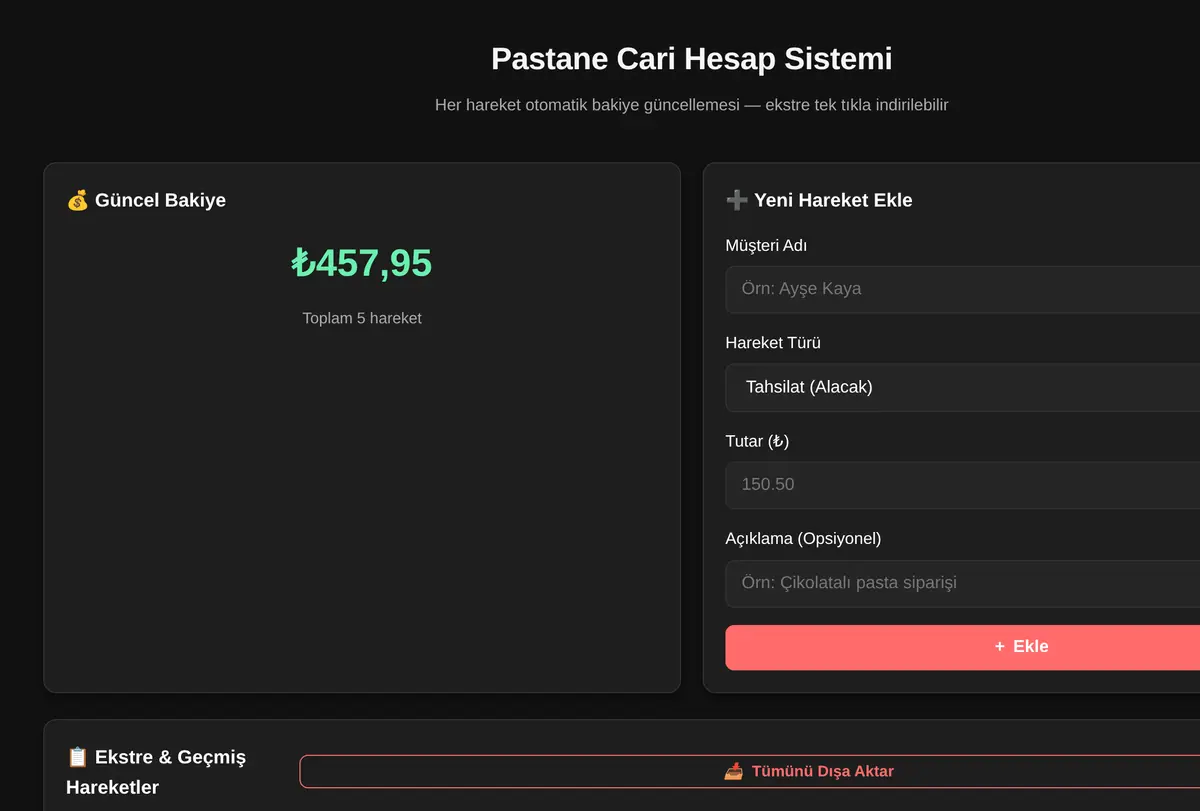The width and height of the screenshot is (1200, 811).
Task: Click the plus icon beside Yeni Hareket Ekle
Action: (737, 200)
